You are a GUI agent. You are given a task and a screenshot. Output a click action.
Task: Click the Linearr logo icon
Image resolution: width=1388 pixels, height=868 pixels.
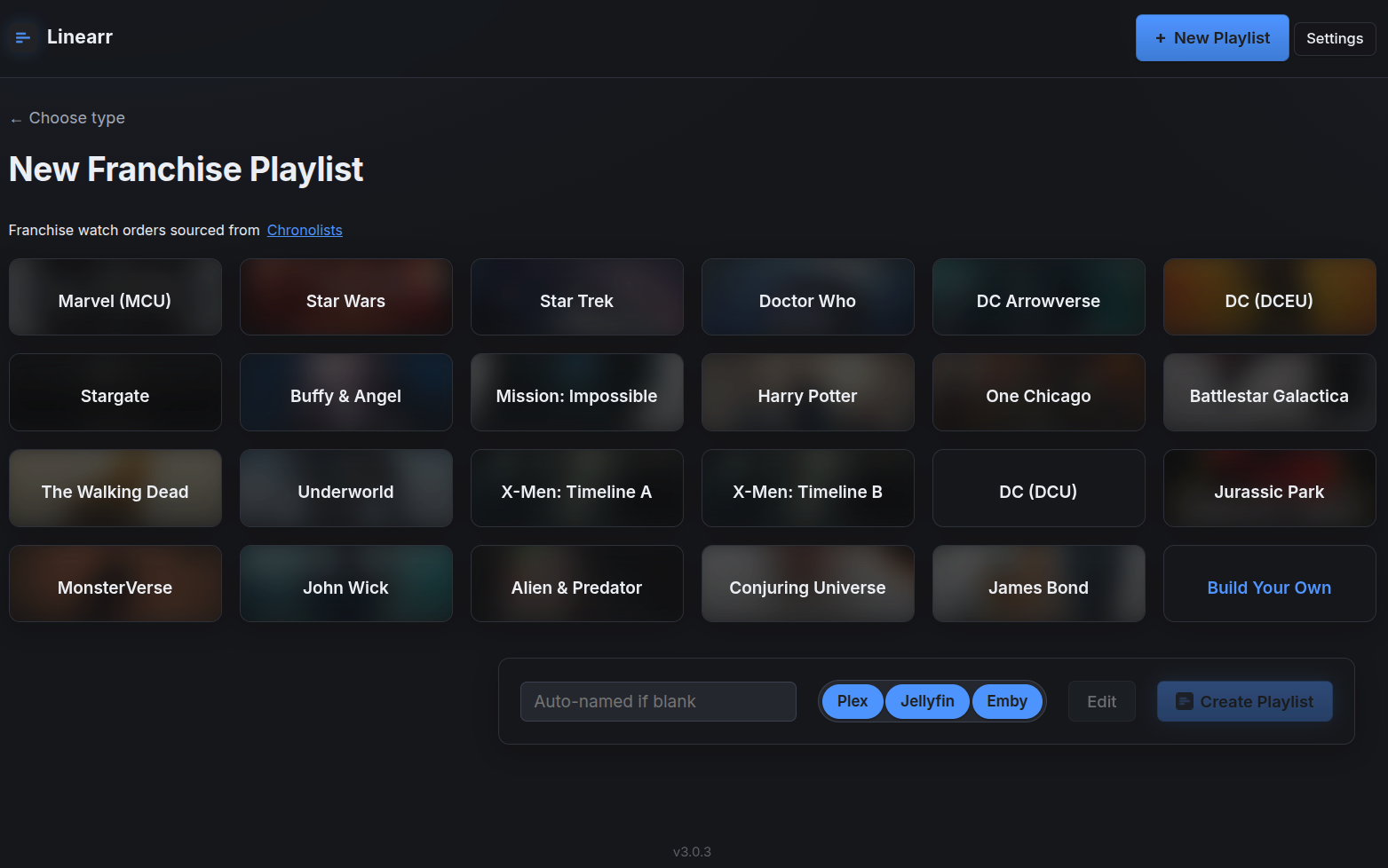tap(23, 37)
